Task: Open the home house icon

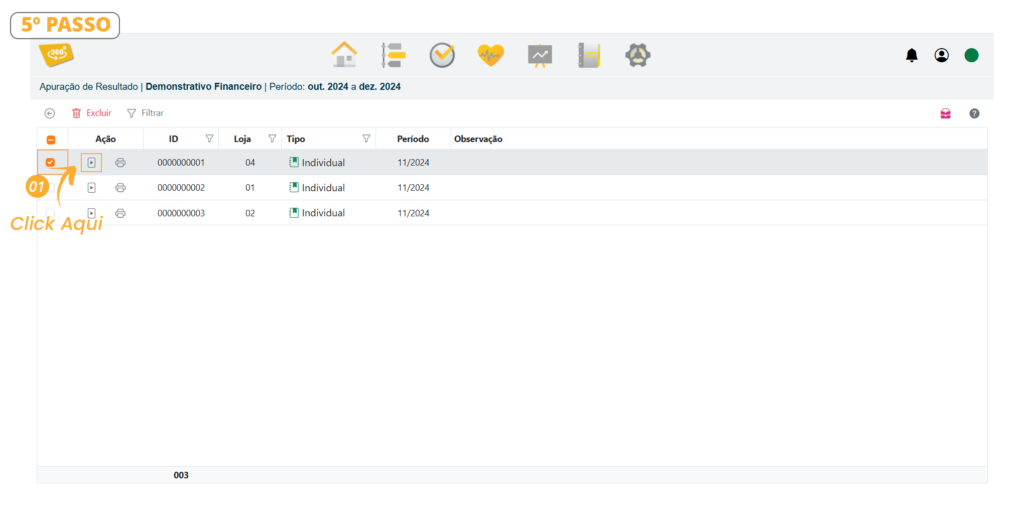Action: point(344,55)
